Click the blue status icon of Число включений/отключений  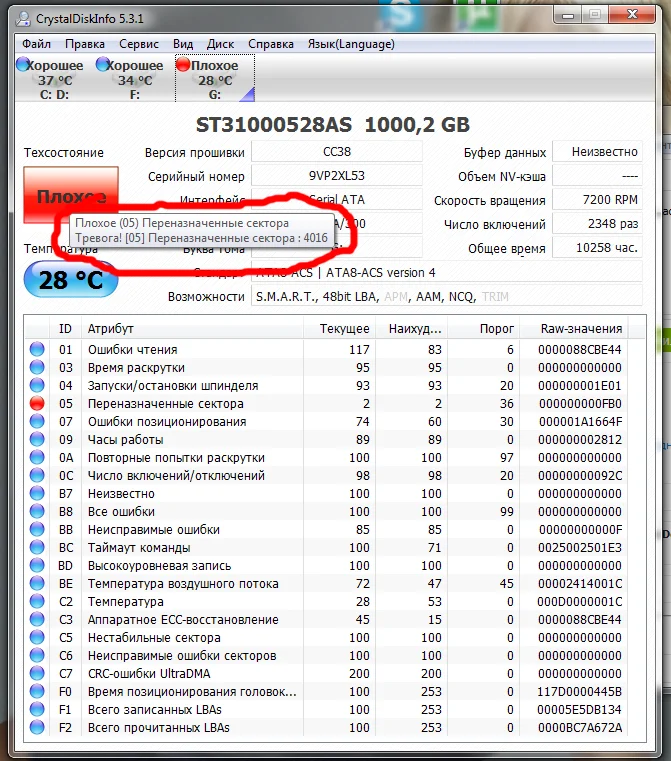(37, 475)
